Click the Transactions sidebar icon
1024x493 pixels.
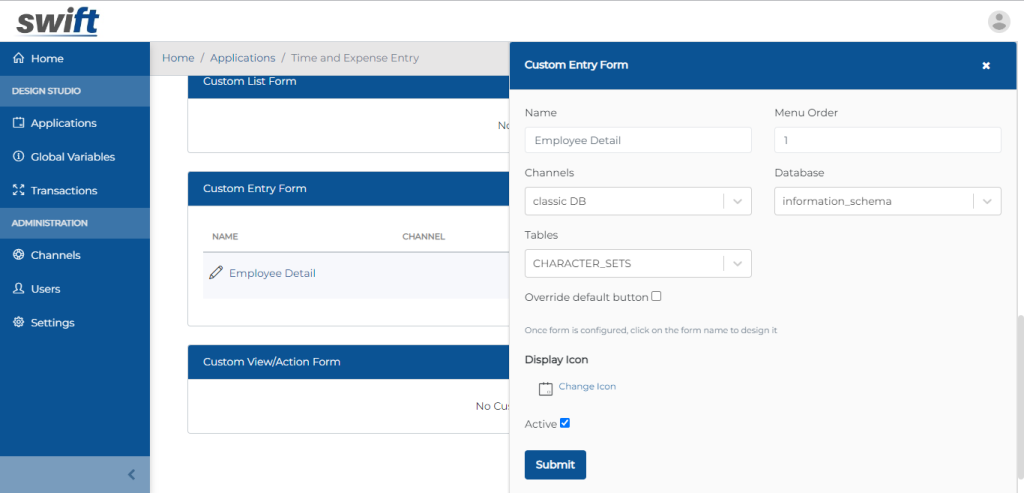18,190
